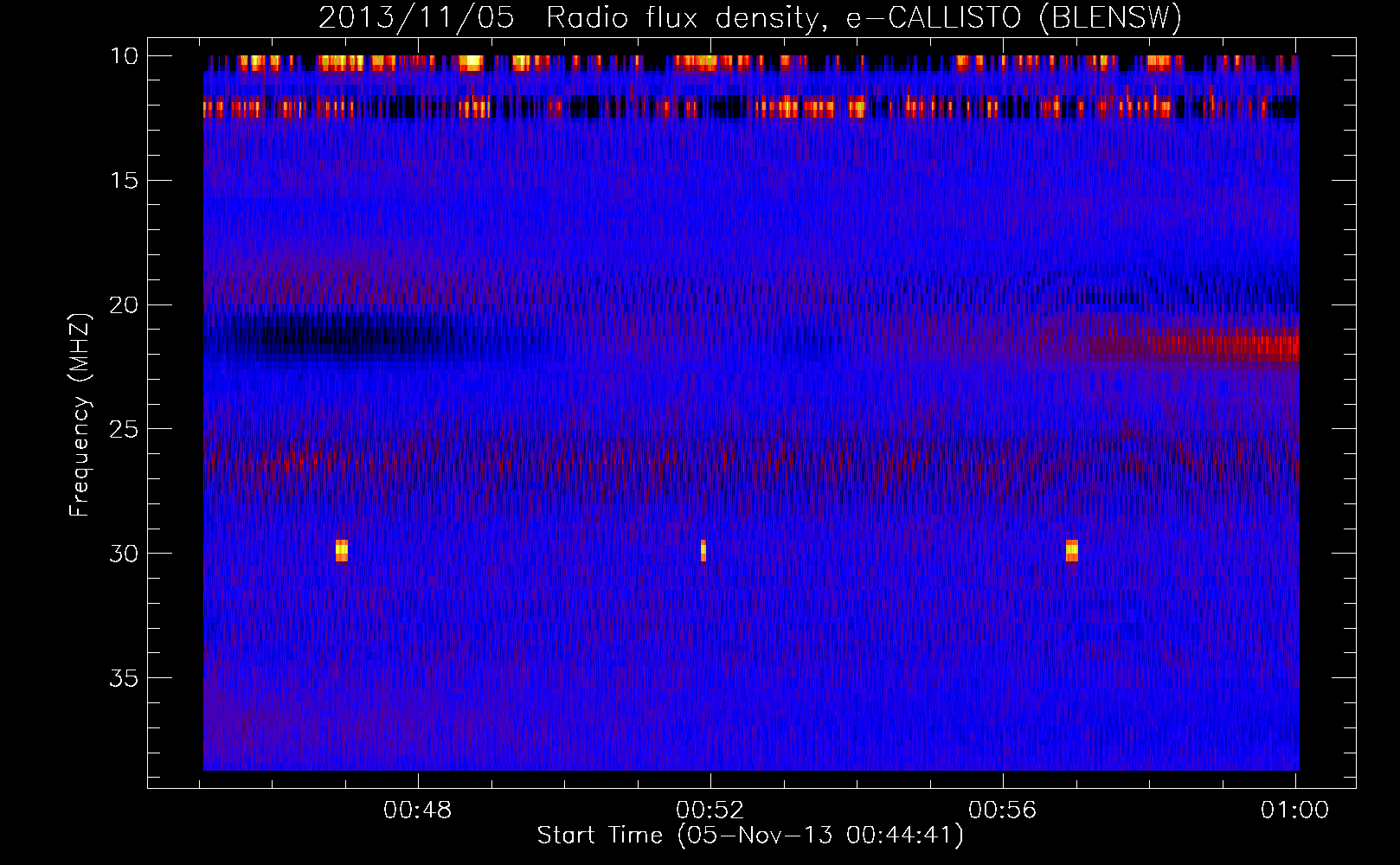Click the frequency tick label "10"

point(125,56)
